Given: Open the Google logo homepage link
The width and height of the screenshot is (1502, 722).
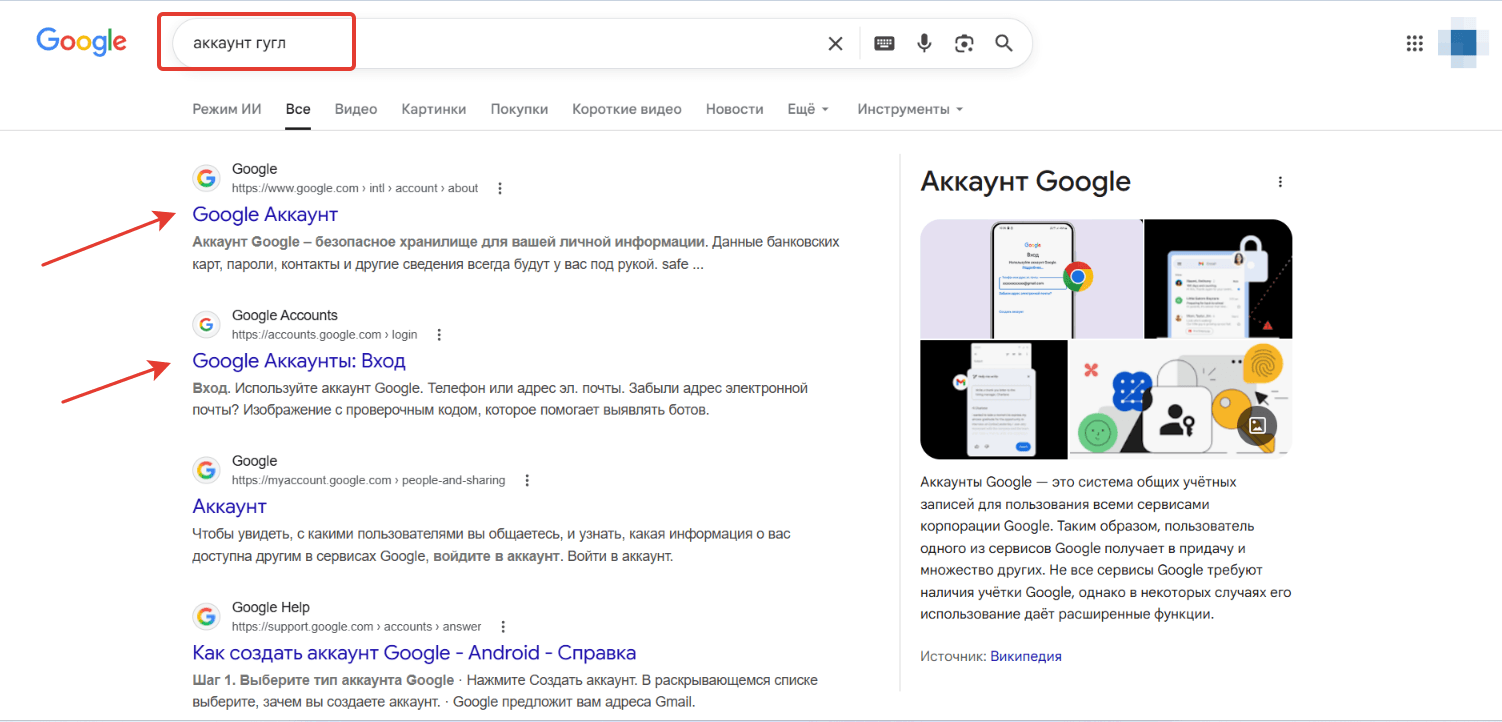Looking at the screenshot, I should click(x=82, y=42).
